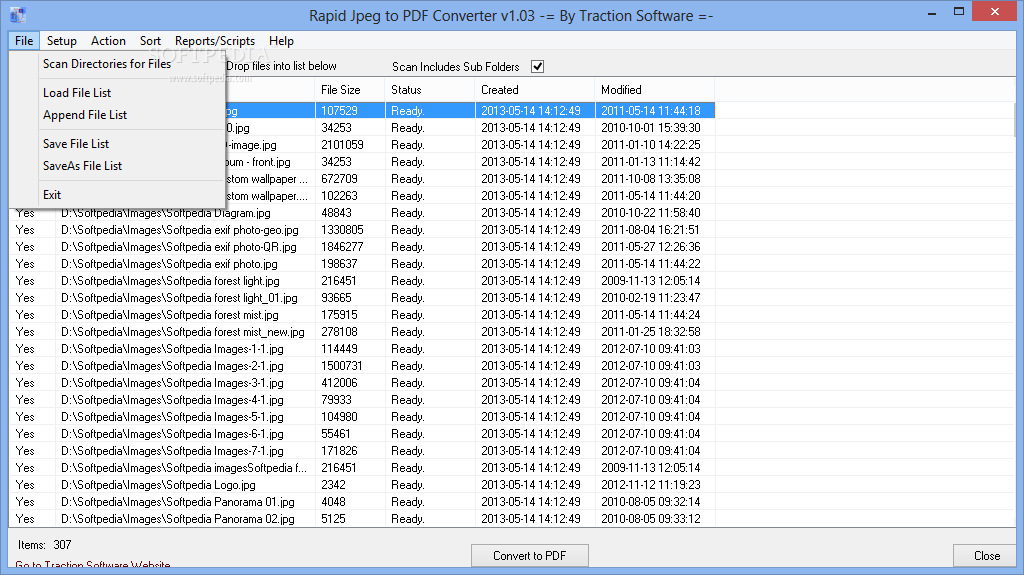Screen dimensions: 1024x575
Task: Click file size value 672709
Action: point(339,179)
